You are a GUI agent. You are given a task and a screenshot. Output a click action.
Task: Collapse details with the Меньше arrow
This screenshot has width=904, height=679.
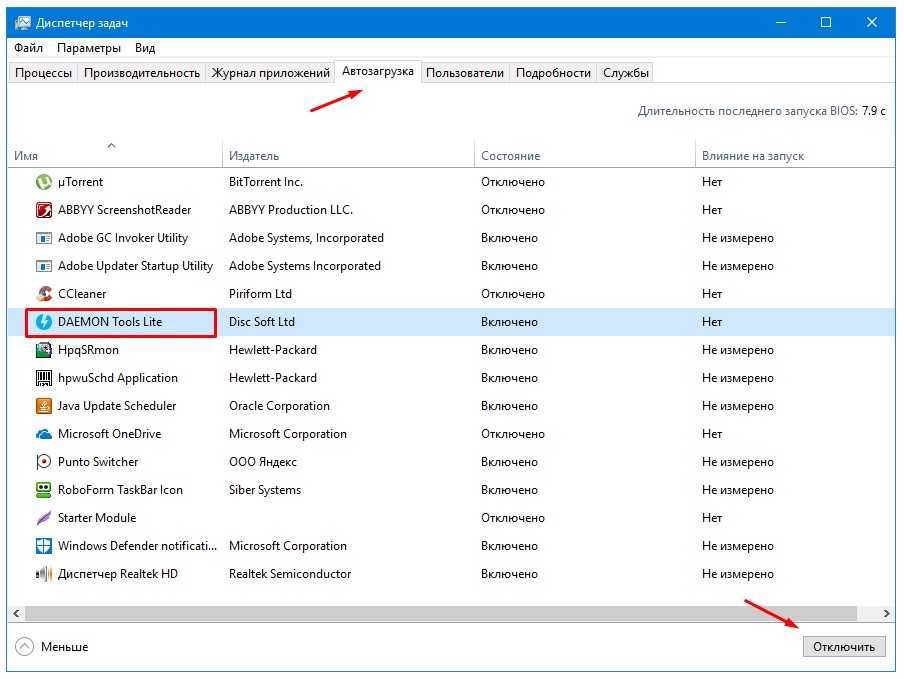tap(24, 647)
